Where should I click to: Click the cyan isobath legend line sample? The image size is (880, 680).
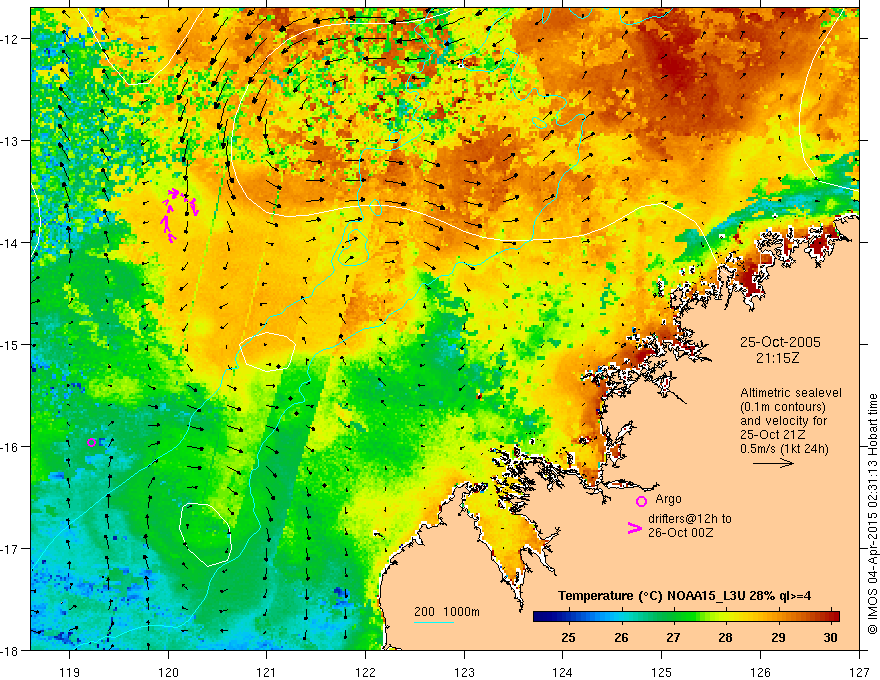(434, 622)
